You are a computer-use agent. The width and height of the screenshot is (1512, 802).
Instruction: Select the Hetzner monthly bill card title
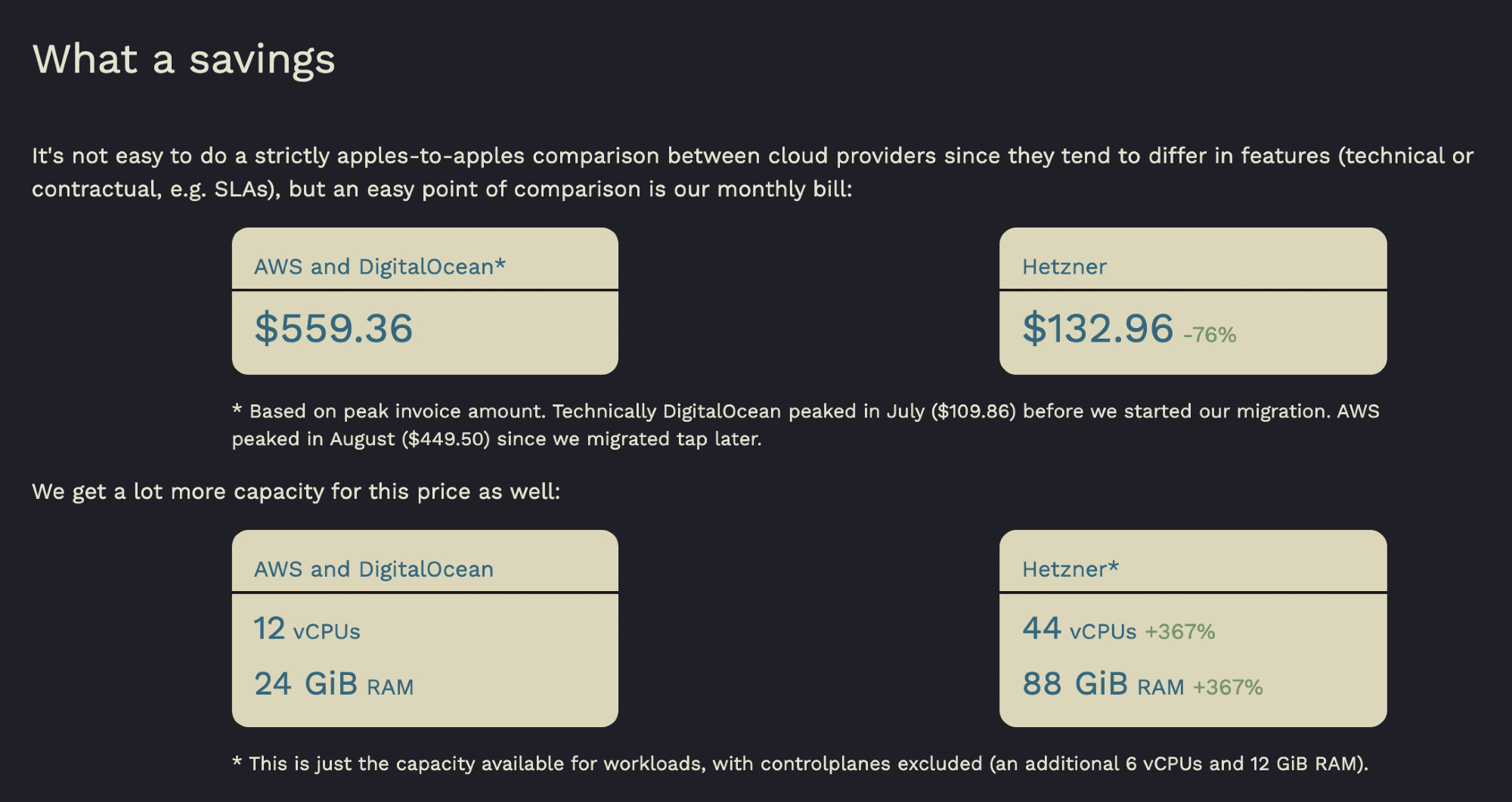pyautogui.click(x=1064, y=267)
